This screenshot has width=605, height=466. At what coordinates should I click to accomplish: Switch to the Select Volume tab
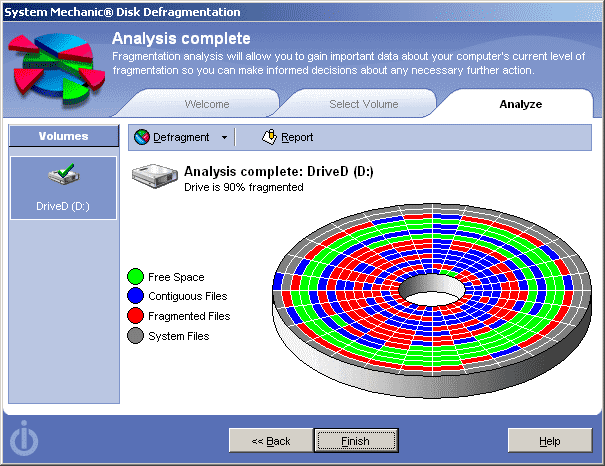[363, 104]
